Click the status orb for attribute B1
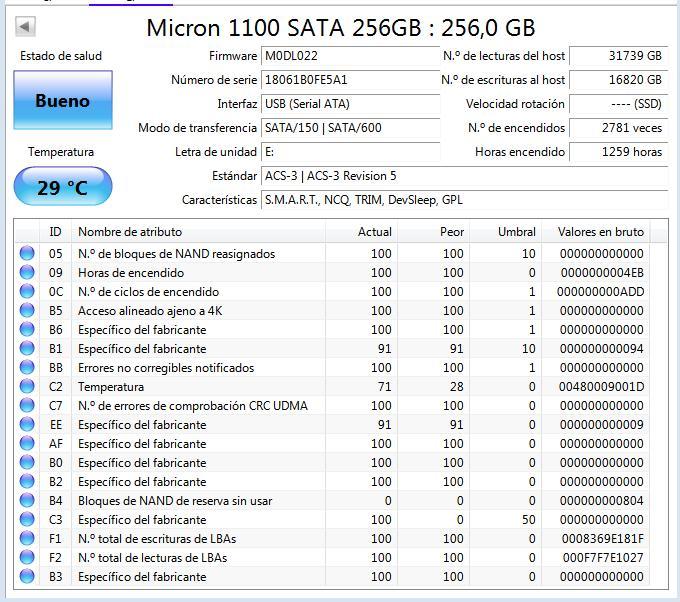Image resolution: width=680 pixels, height=602 pixels. coord(27,348)
